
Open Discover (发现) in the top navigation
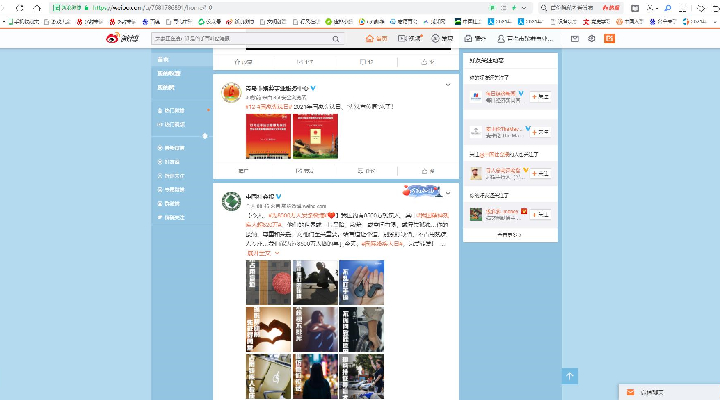coord(442,39)
